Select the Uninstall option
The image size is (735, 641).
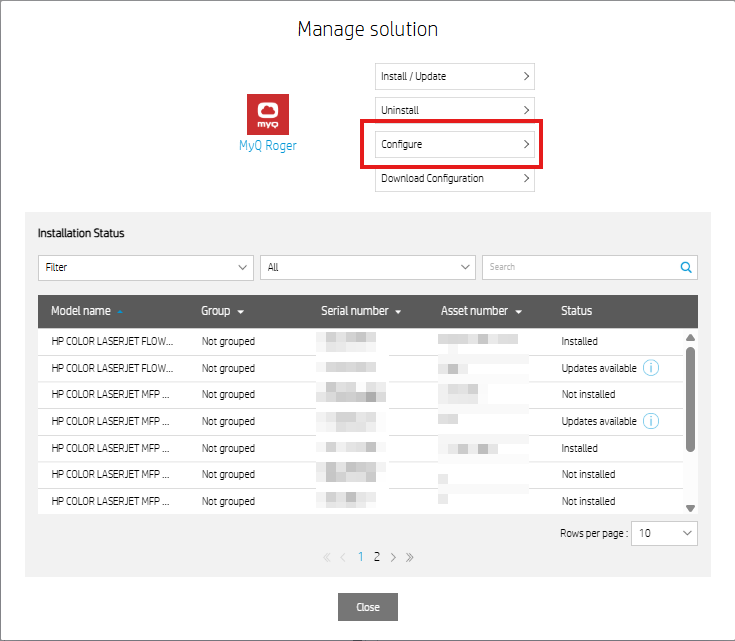tap(454, 110)
